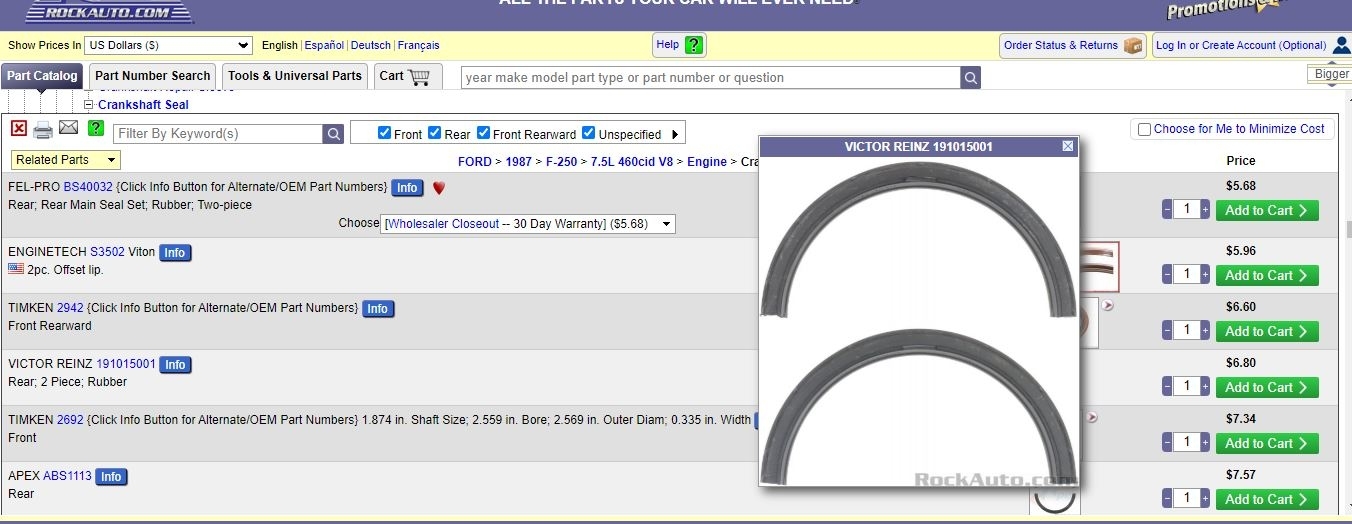Viewport: 1352px width, 524px height.
Task: Click the Bigger text size button
Action: click(x=1331, y=74)
